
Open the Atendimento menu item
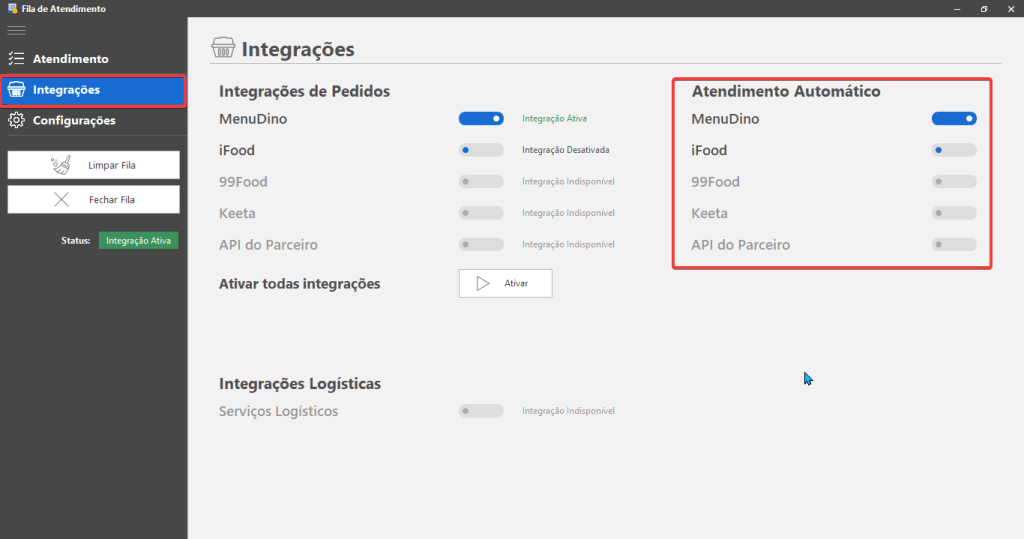[93, 59]
